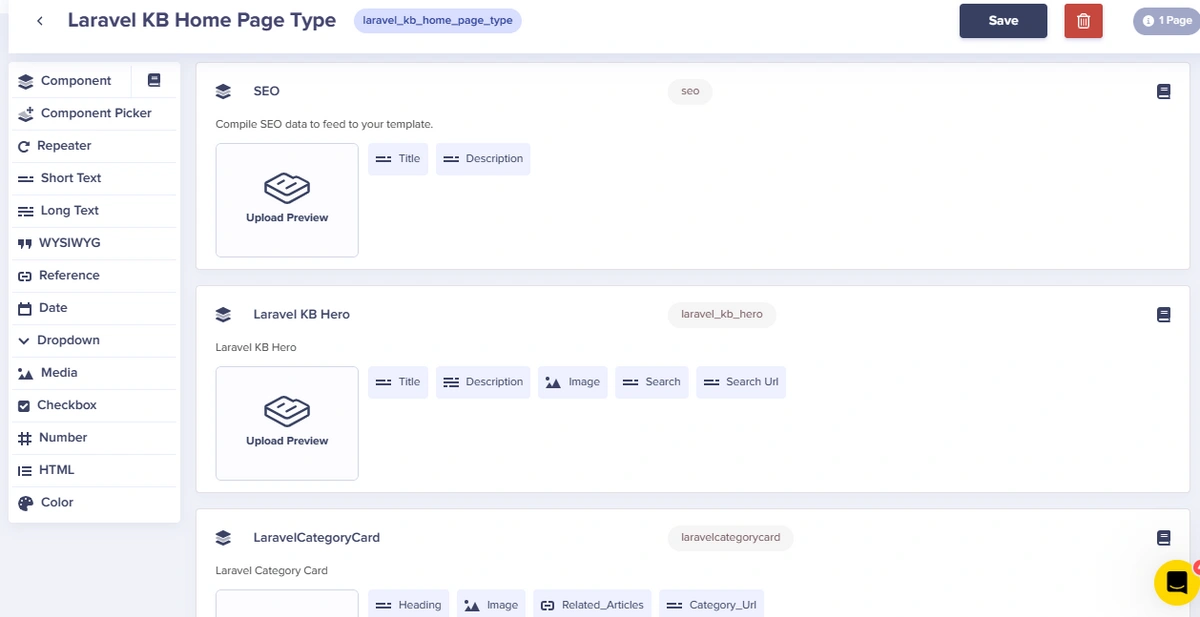Image resolution: width=1200 pixels, height=617 pixels.
Task: Open book icon beside Component sidebar item
Action: pyautogui.click(x=154, y=80)
